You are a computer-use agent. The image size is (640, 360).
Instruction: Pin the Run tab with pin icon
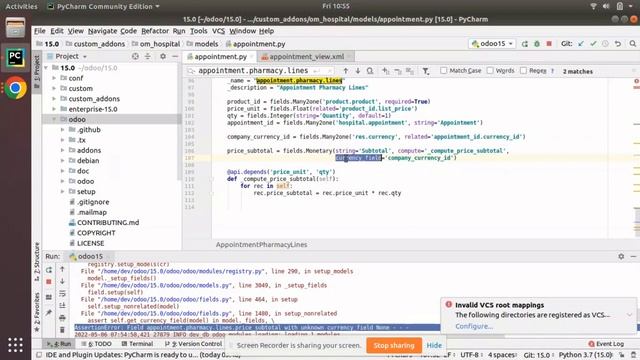[49, 313]
